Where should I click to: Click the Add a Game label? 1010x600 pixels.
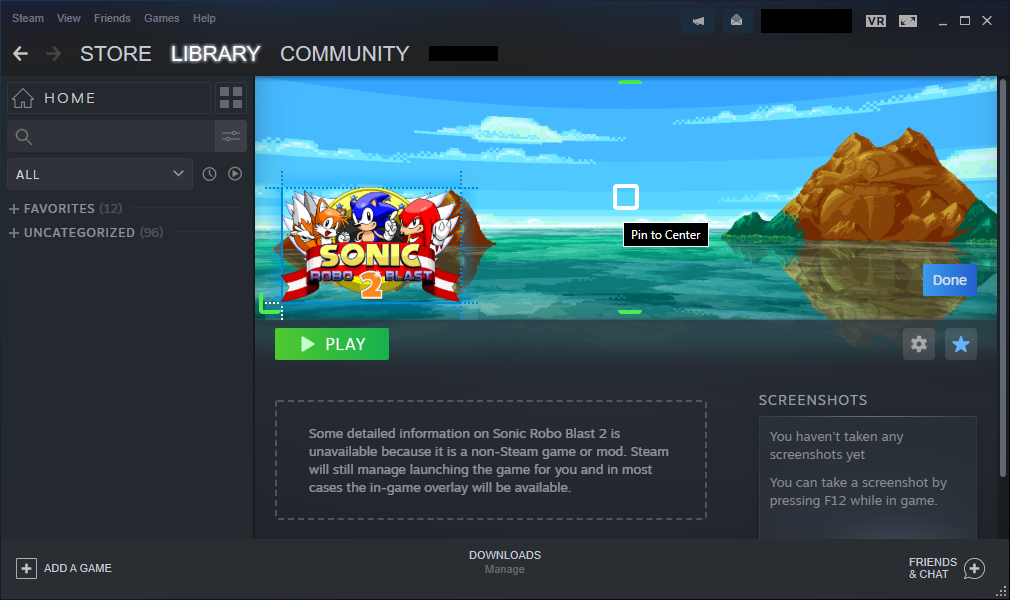[78, 568]
